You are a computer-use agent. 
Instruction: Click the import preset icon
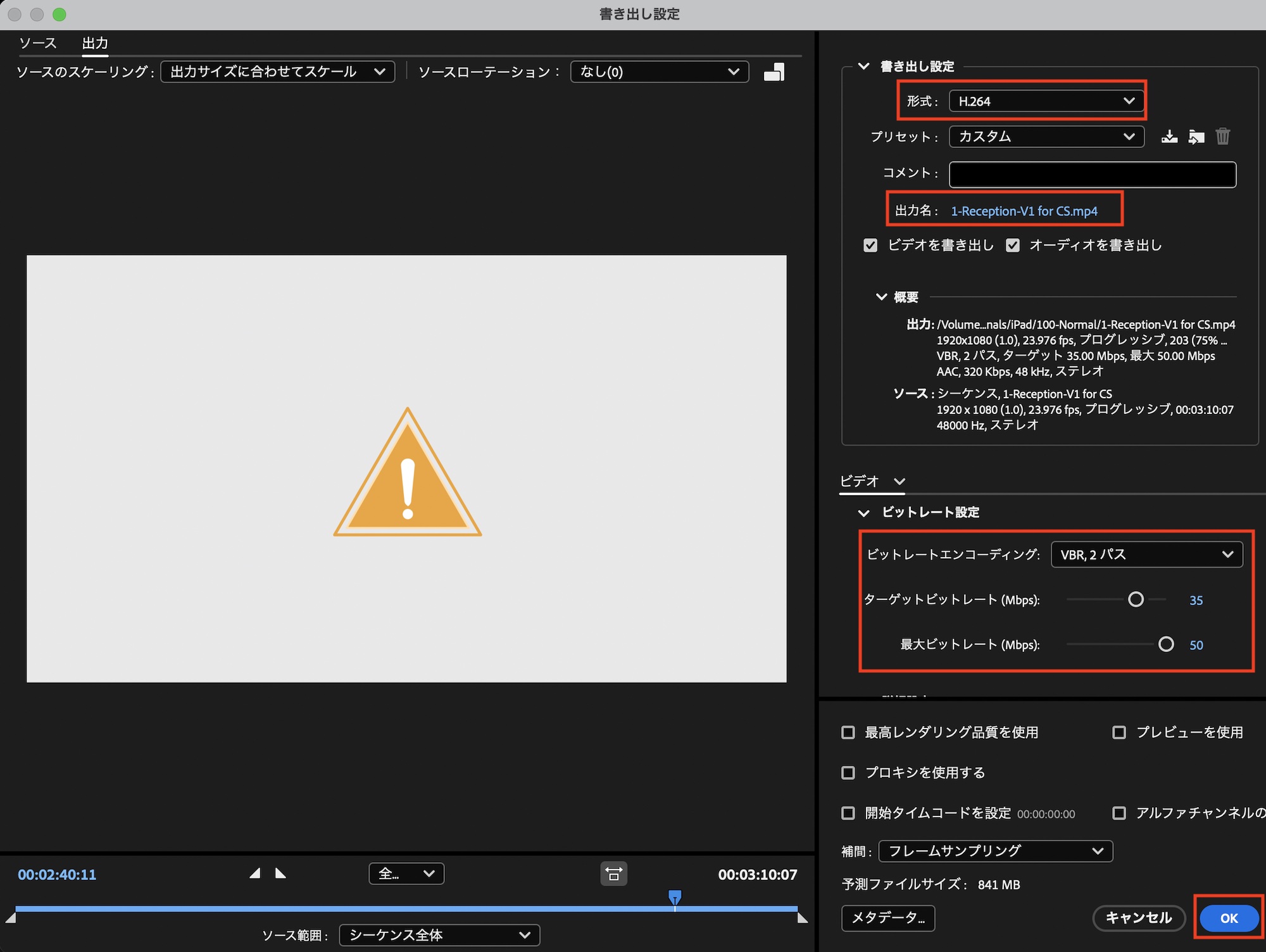coord(1196,137)
